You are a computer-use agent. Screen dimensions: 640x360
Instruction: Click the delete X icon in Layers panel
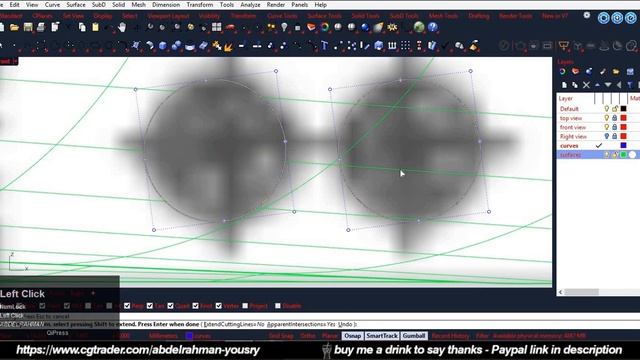coord(586,85)
